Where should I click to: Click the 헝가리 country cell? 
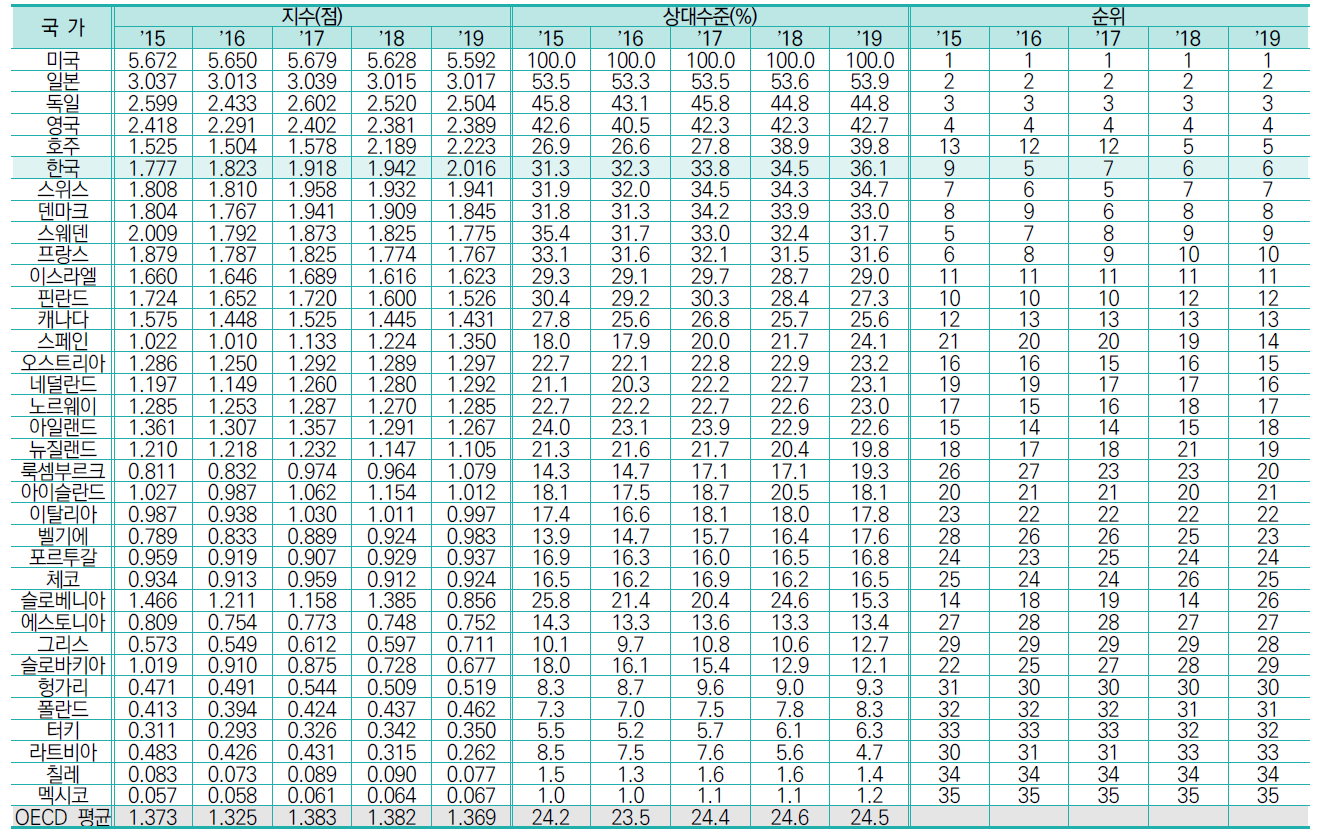point(62,687)
